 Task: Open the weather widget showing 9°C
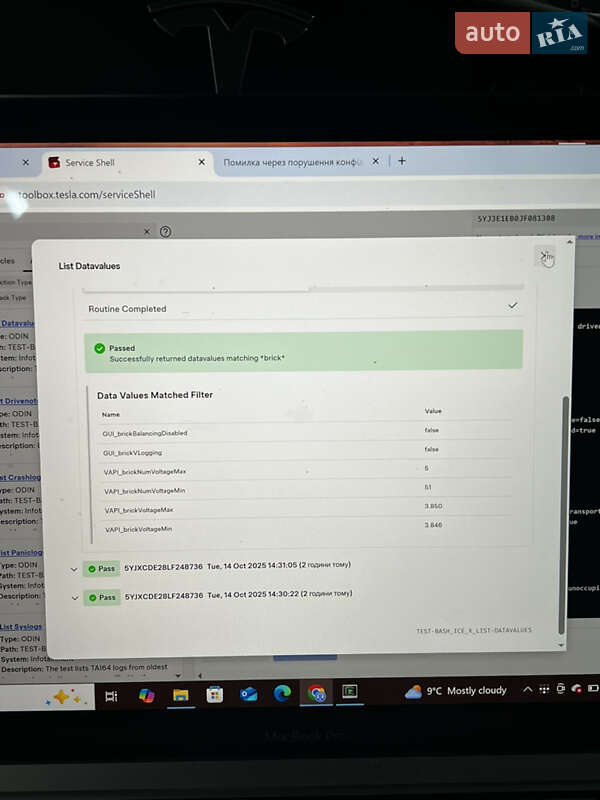[457, 691]
